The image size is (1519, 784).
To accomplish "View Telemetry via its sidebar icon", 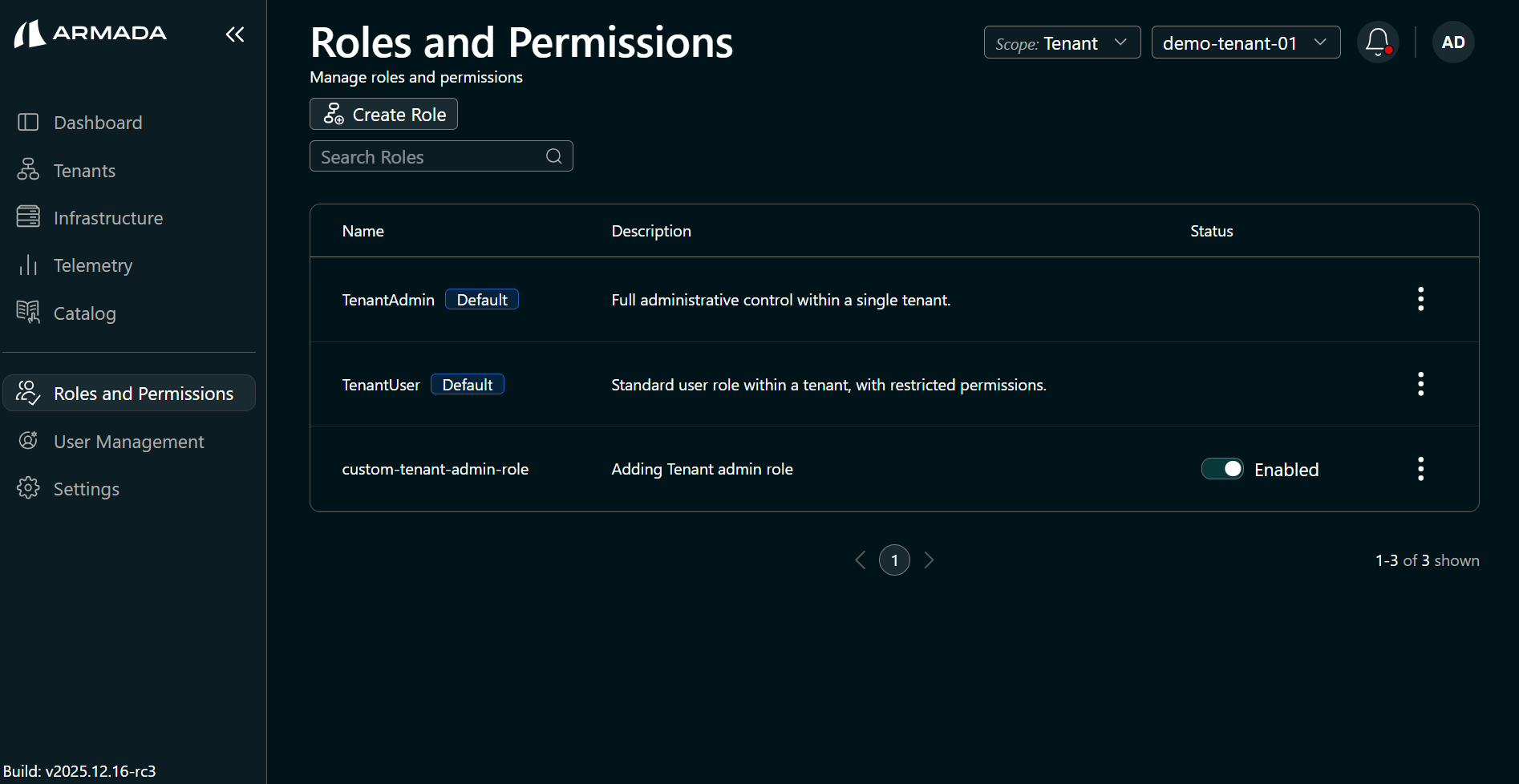I will [x=27, y=265].
